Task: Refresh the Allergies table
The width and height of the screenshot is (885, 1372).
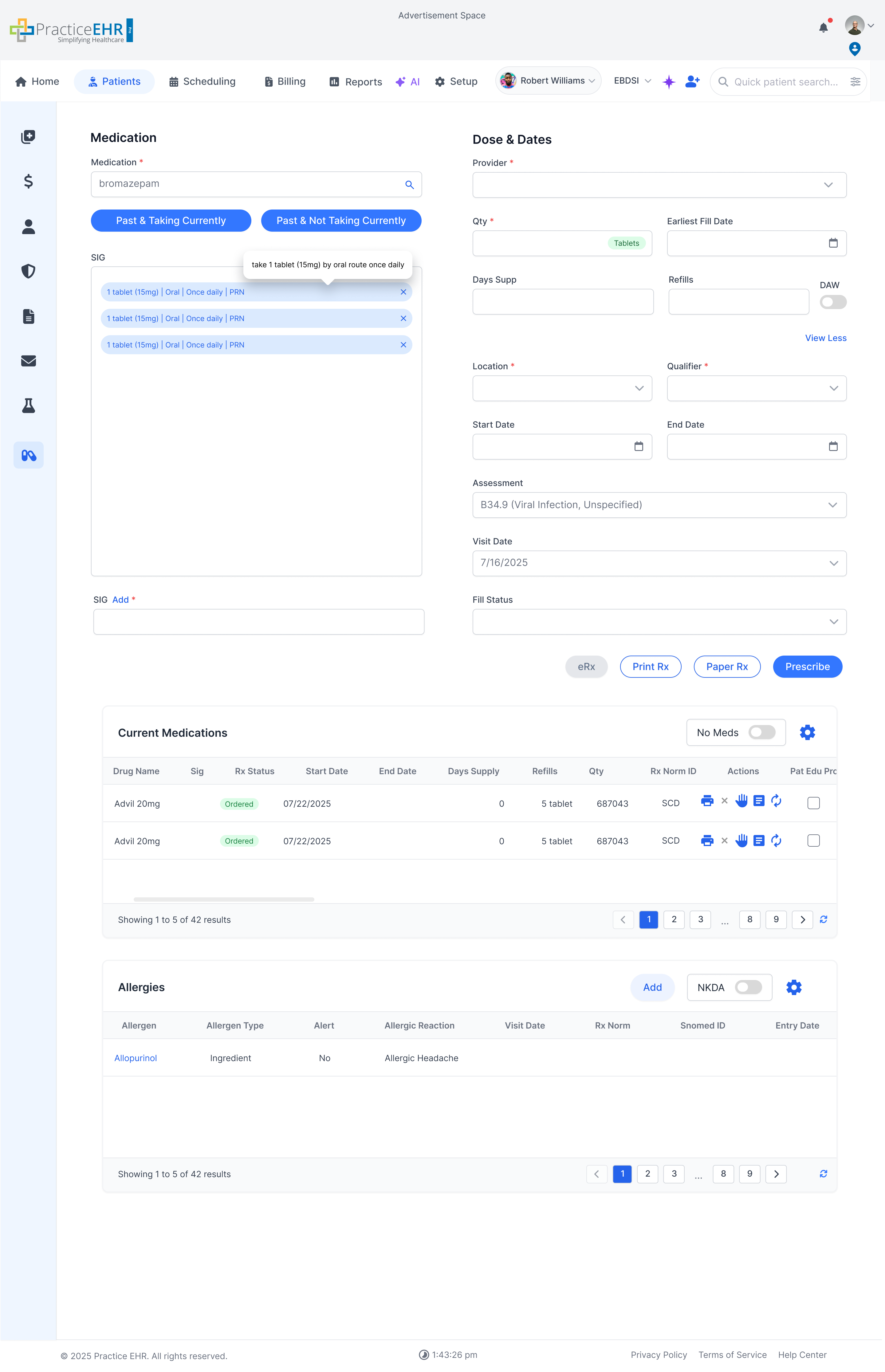Action: (823, 1174)
